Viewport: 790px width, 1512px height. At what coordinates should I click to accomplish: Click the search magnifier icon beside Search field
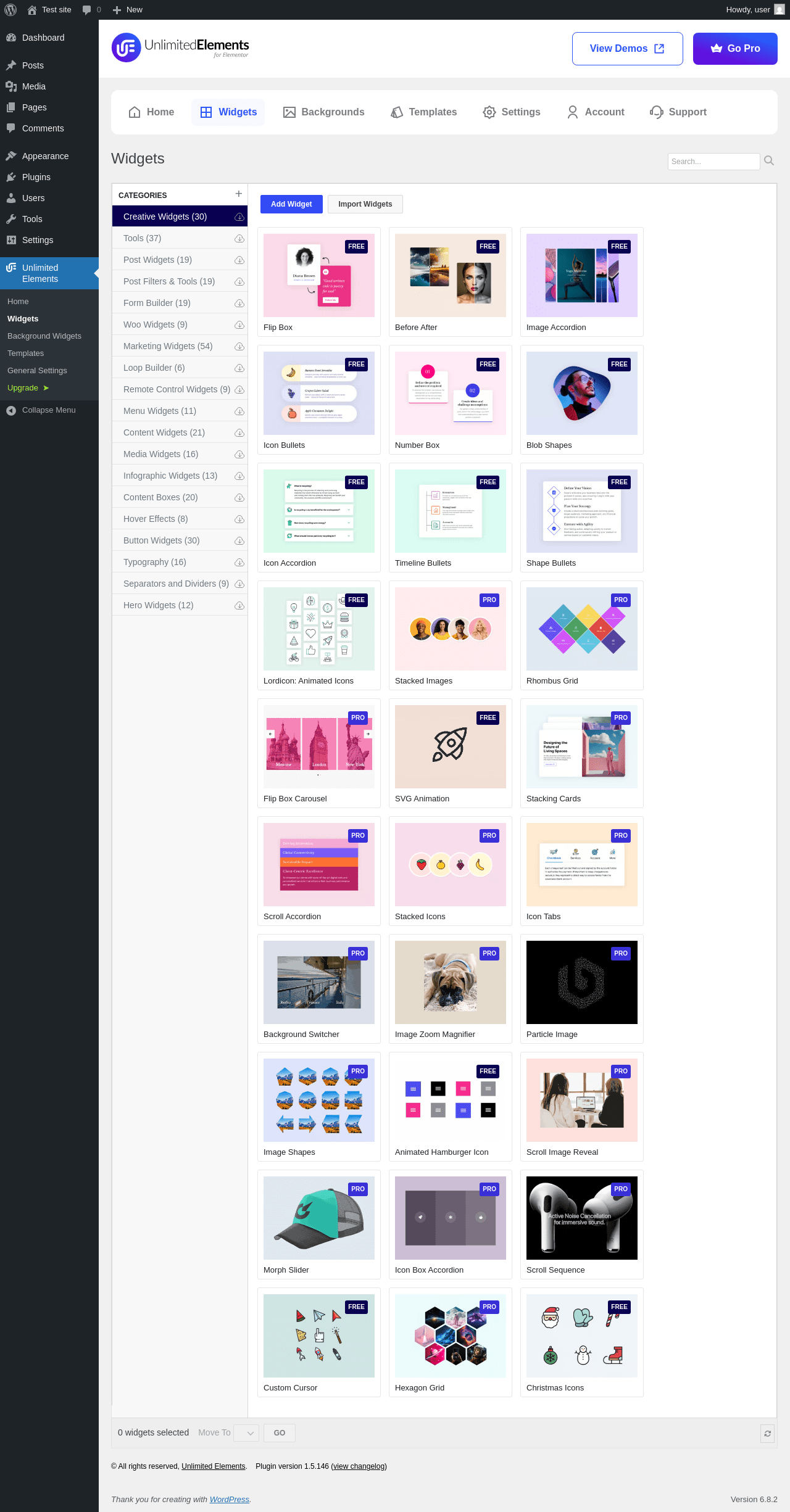pyautogui.click(x=769, y=161)
